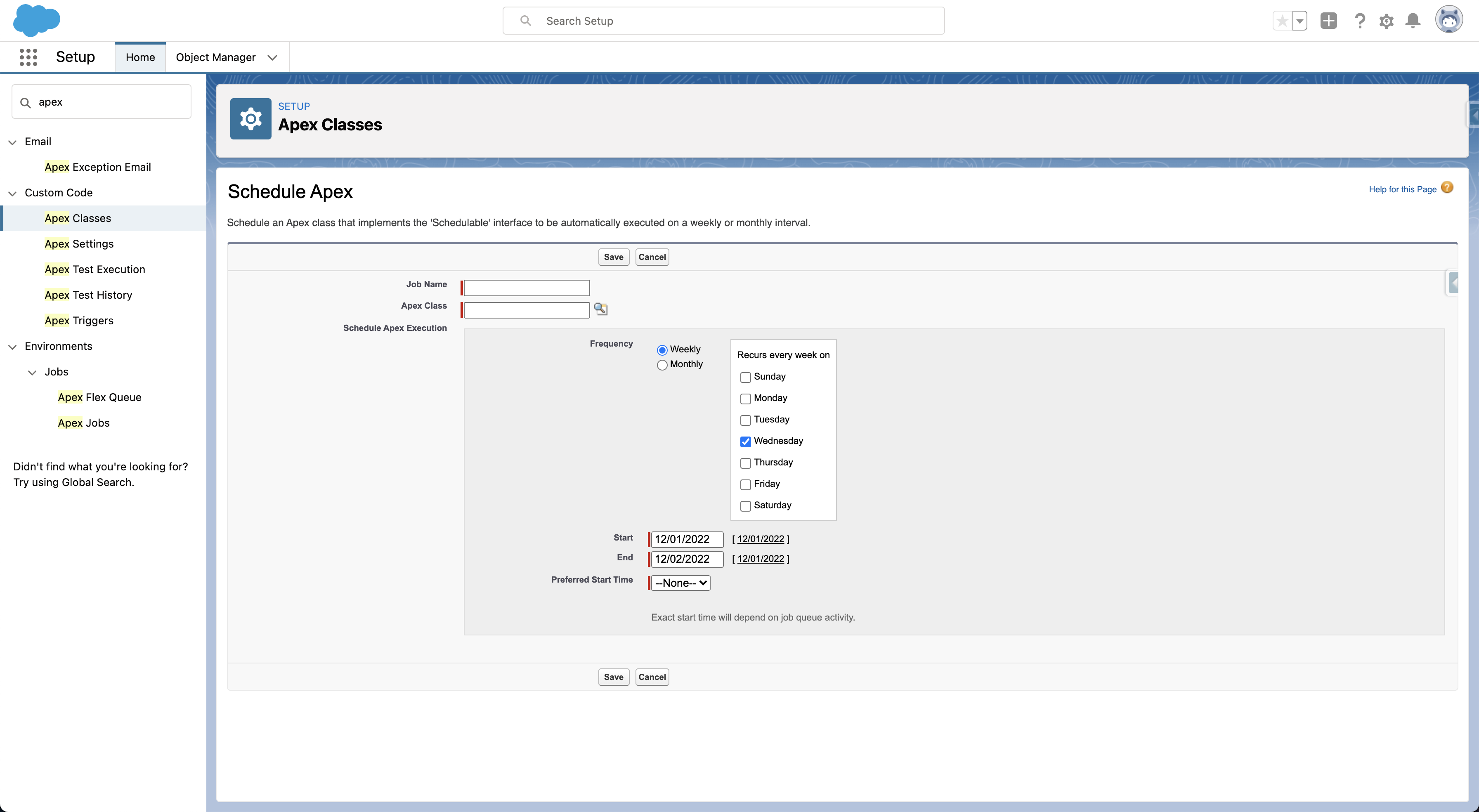1479x812 pixels.
Task: Click the orange help icon for this page
Action: pyautogui.click(x=1447, y=188)
